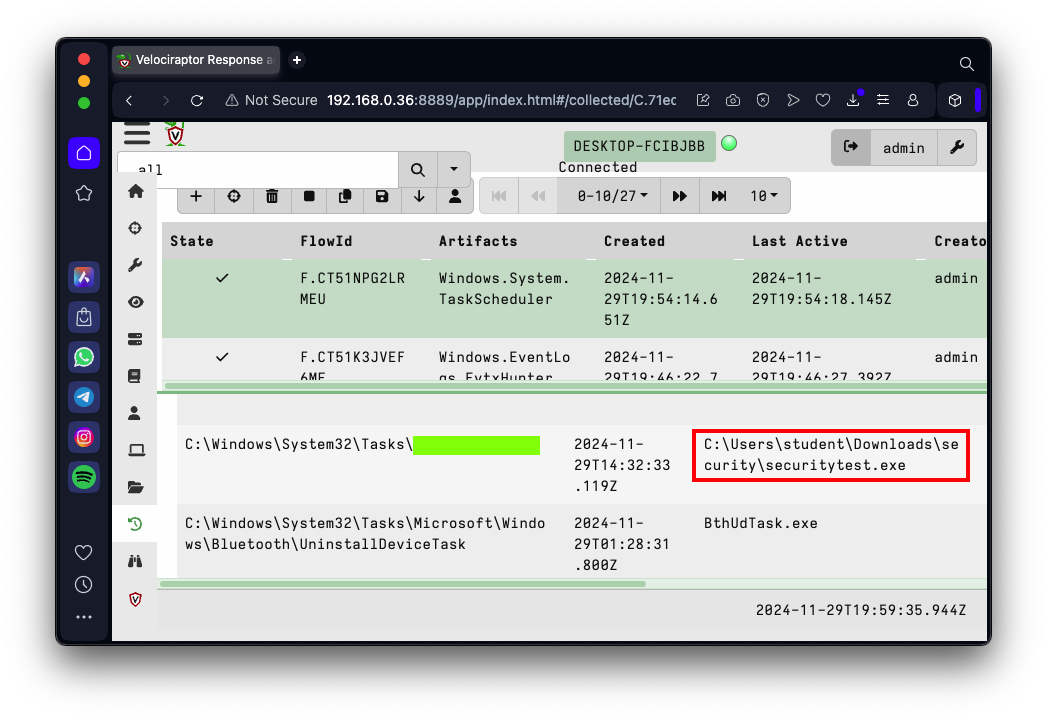The width and height of the screenshot is (1047, 719).
Task: Sort by Created column header
Action: 634,241
